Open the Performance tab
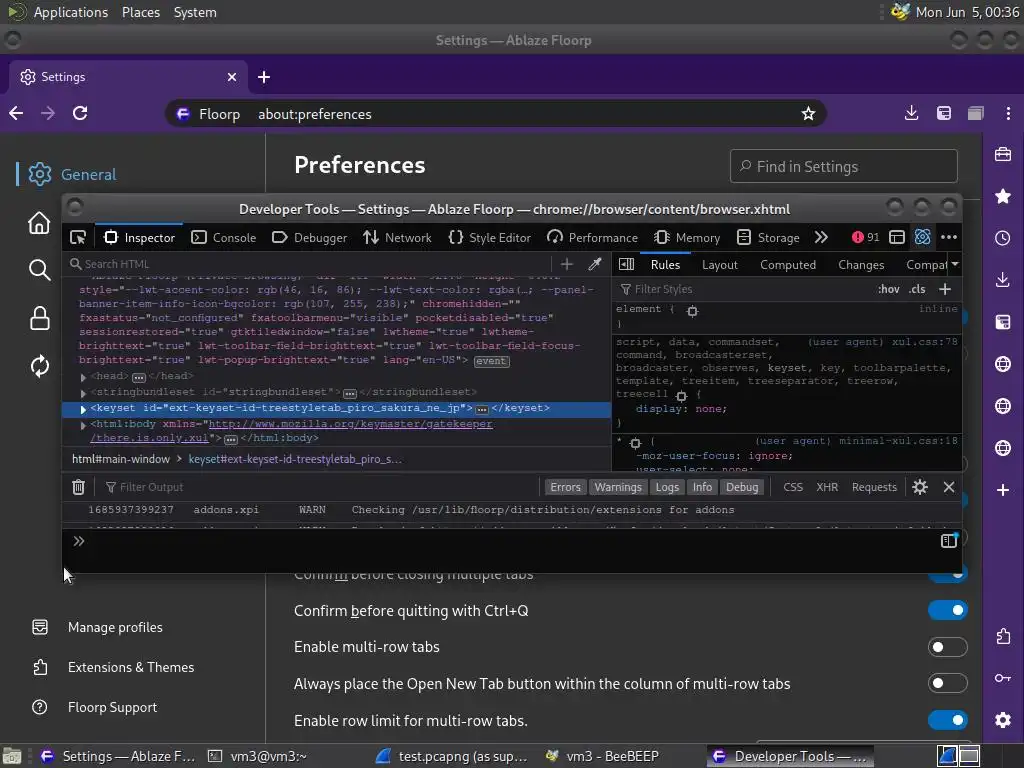The height and width of the screenshot is (768, 1024). (592, 238)
